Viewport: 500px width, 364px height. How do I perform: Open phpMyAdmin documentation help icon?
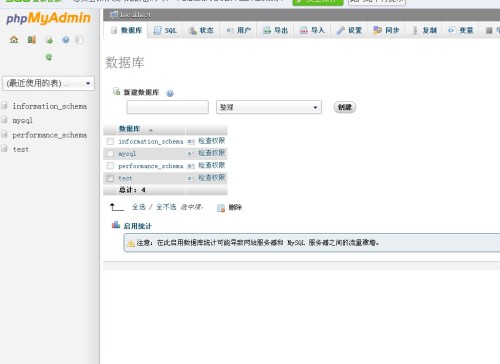tap(66, 40)
